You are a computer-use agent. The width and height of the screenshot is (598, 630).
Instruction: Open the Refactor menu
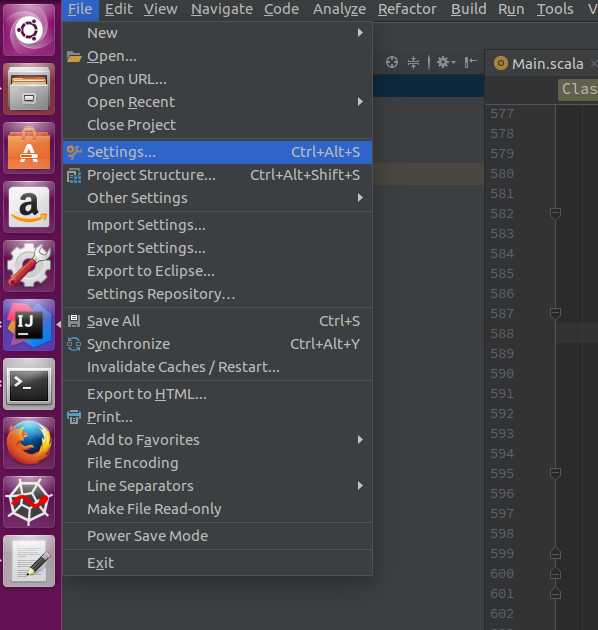[x=407, y=9]
